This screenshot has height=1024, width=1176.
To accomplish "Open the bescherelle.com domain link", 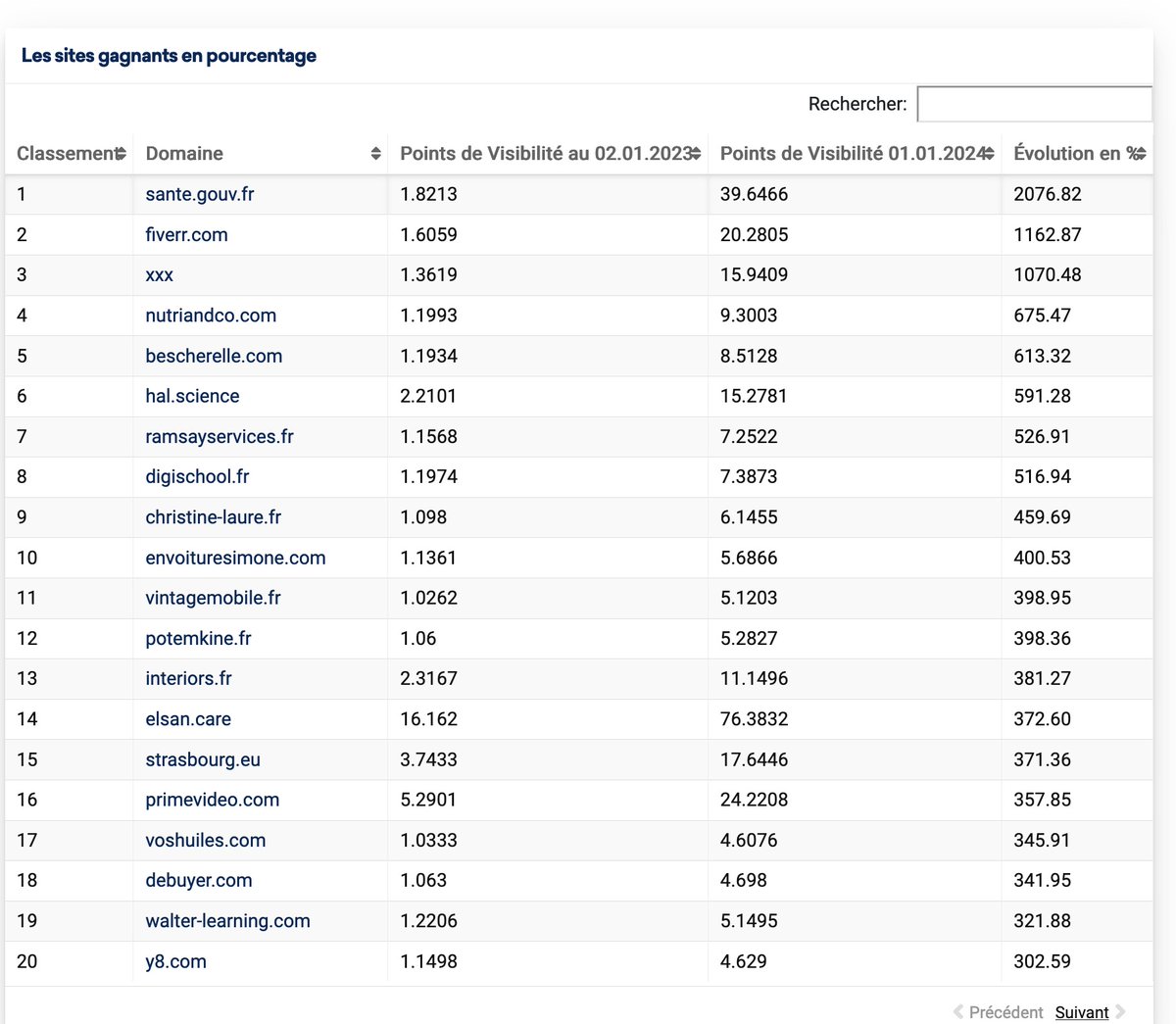I will click(214, 356).
